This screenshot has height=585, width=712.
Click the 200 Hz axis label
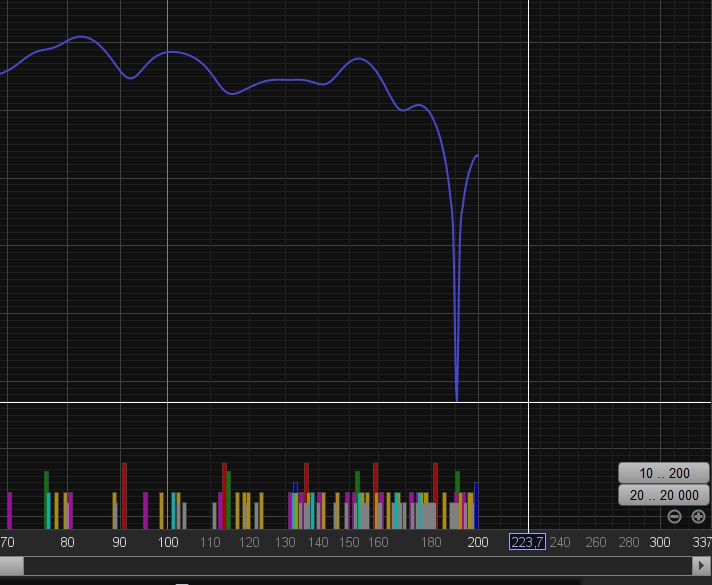pyautogui.click(x=478, y=542)
